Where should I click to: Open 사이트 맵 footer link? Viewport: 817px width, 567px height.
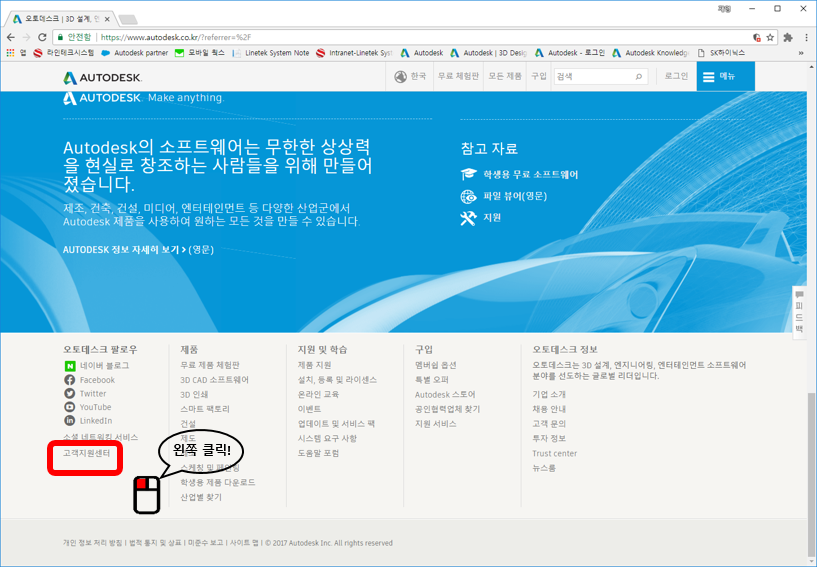point(244,543)
